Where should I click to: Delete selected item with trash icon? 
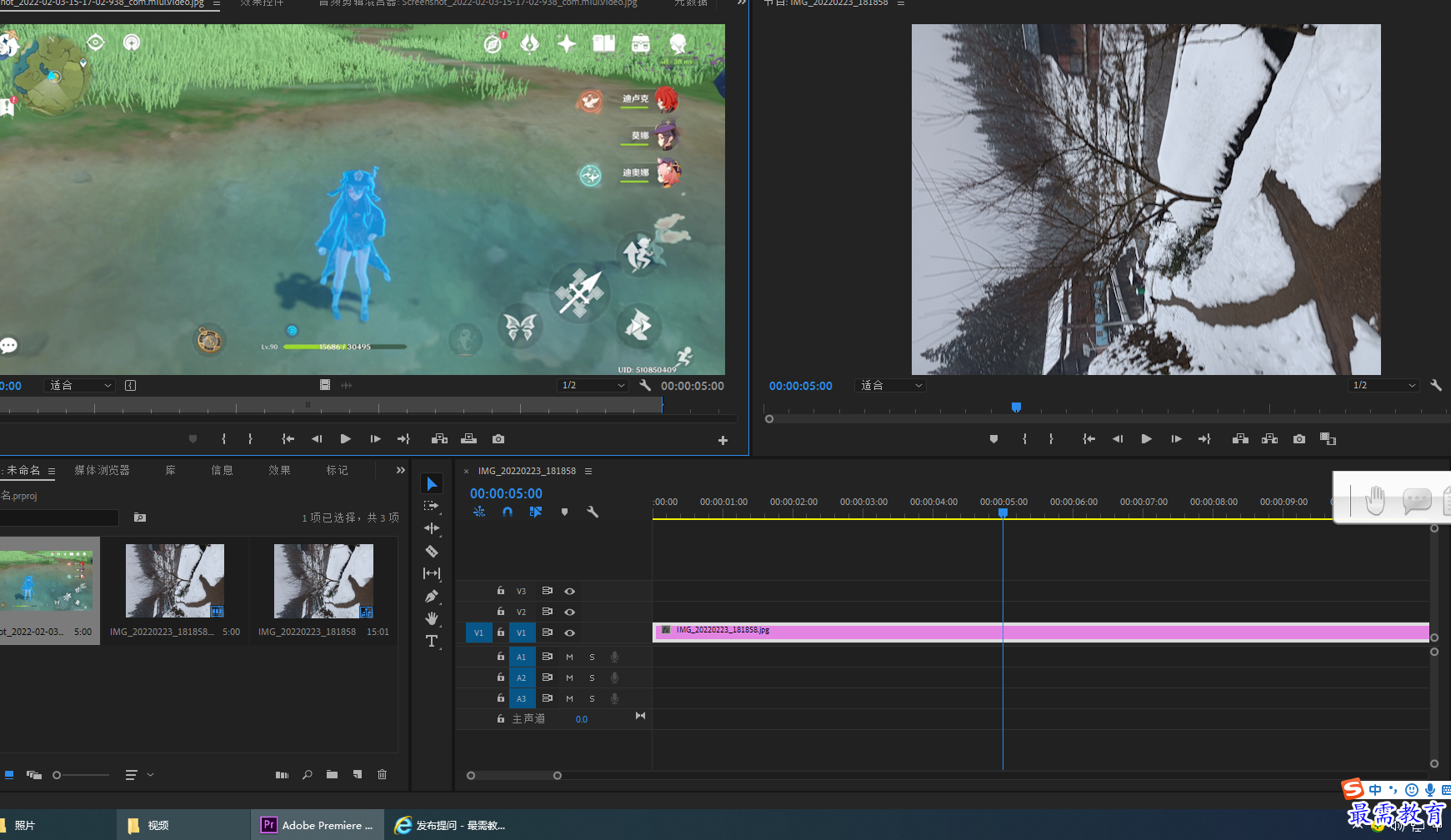click(383, 775)
